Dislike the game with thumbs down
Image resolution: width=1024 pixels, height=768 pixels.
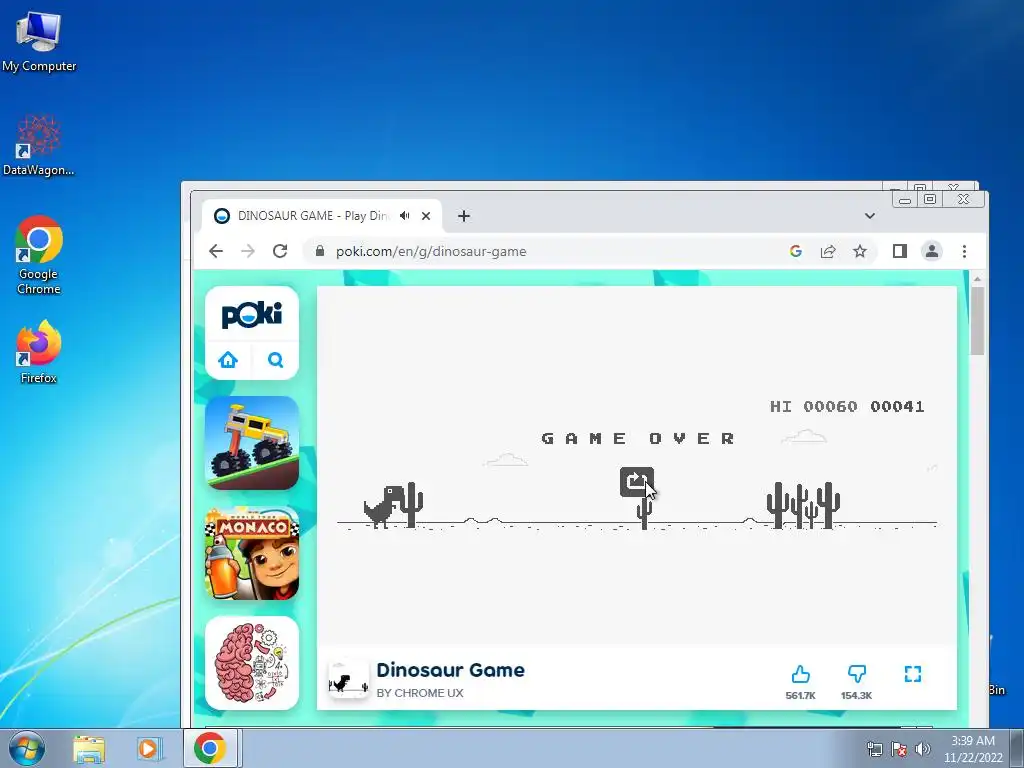tap(857, 674)
